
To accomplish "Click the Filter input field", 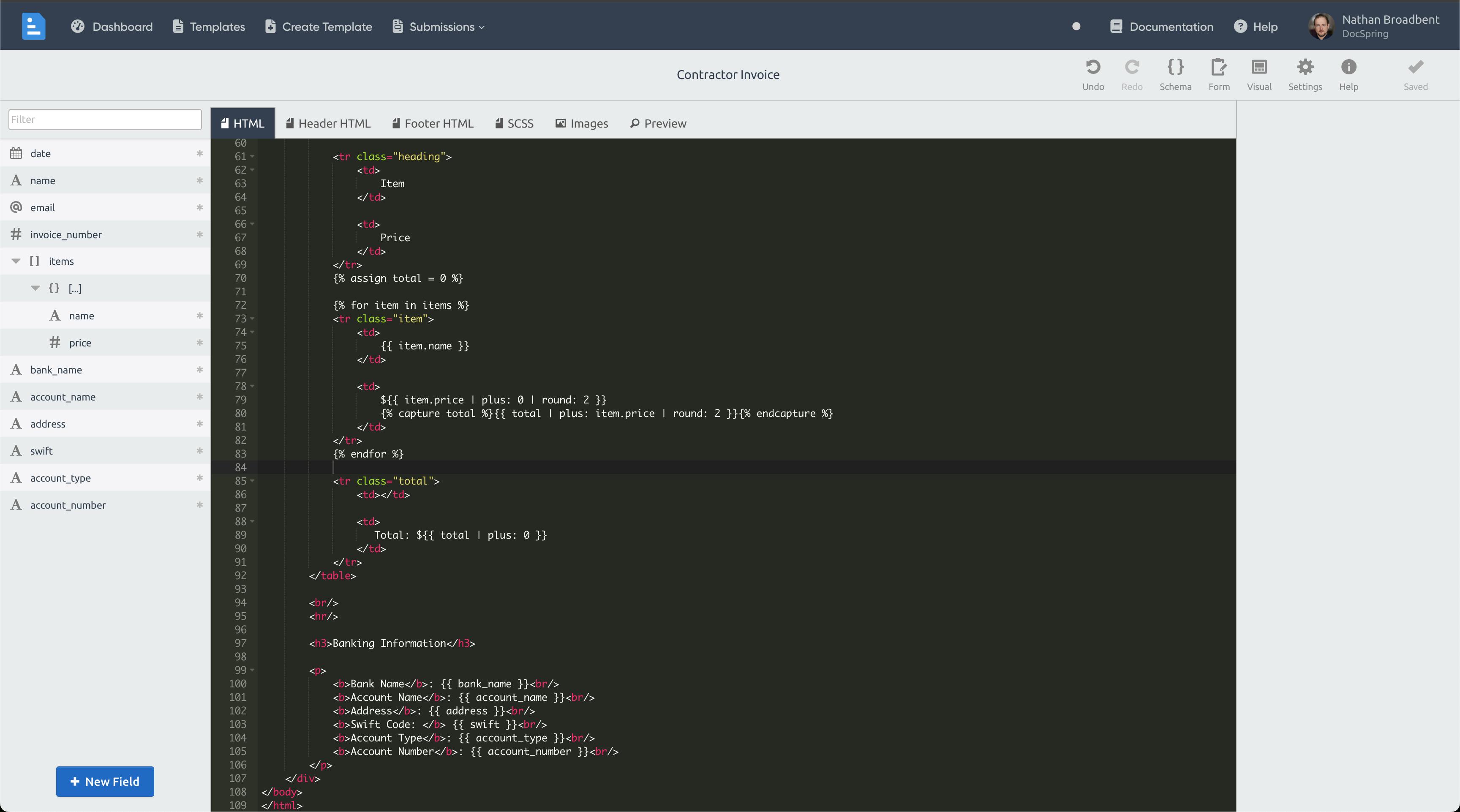I will (x=105, y=120).
